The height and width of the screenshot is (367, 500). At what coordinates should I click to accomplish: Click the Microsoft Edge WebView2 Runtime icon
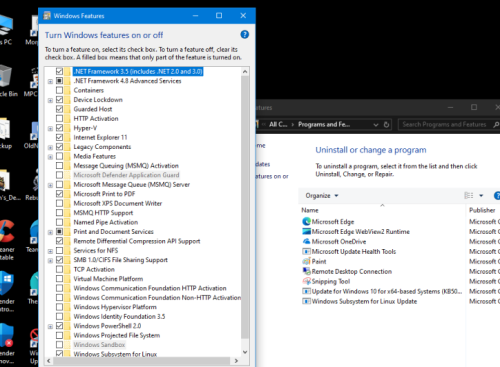pos(306,231)
